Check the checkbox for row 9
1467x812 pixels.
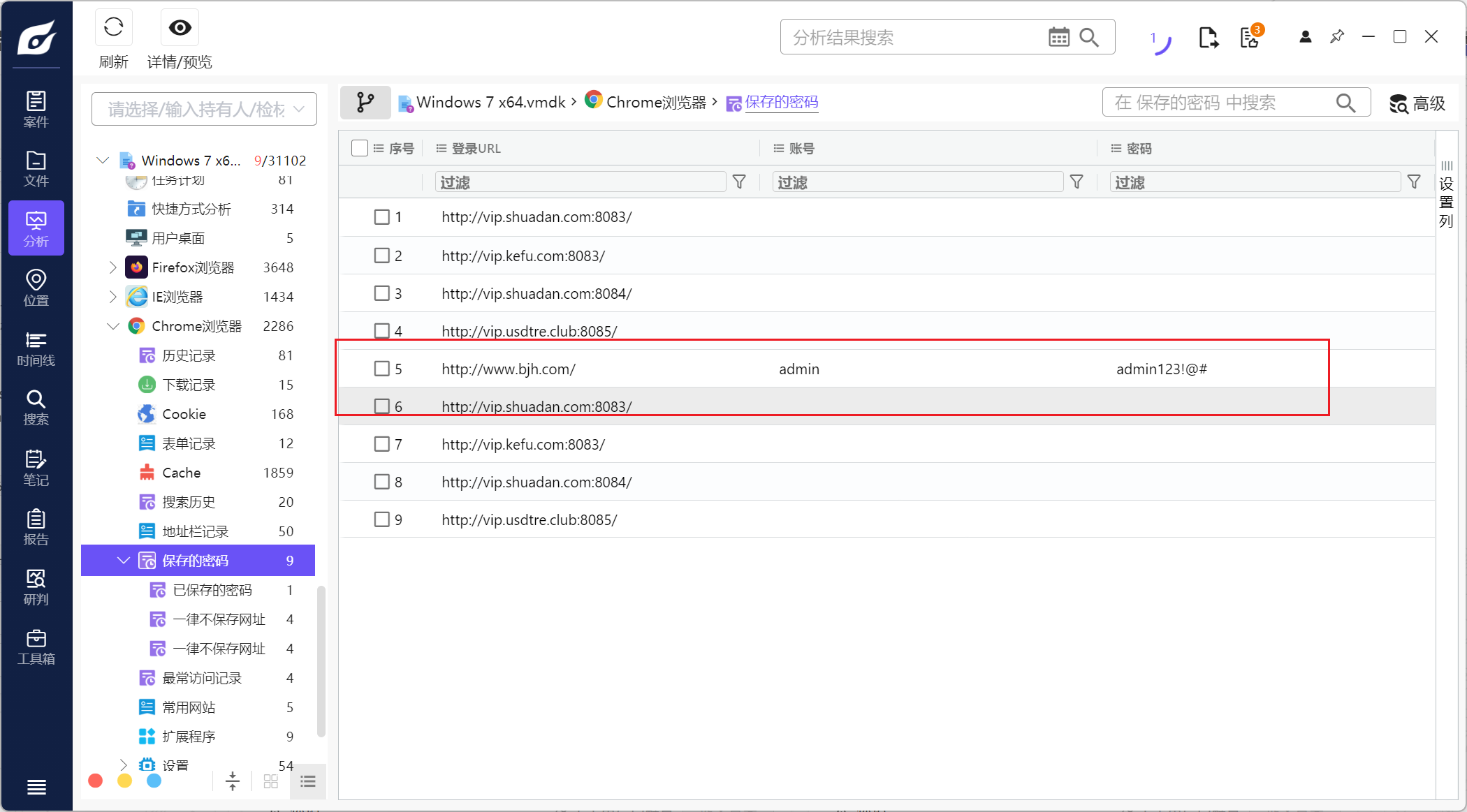click(381, 519)
